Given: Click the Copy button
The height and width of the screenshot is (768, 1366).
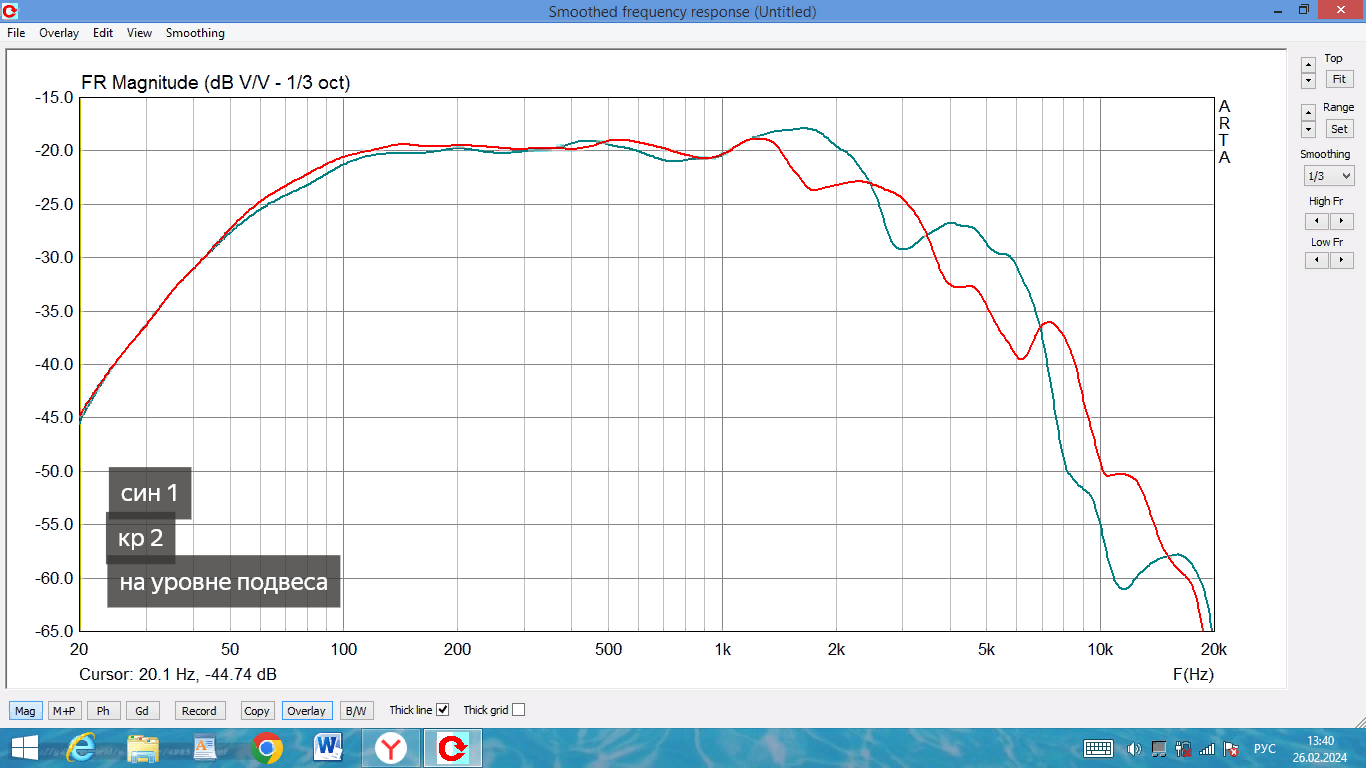Looking at the screenshot, I should (x=257, y=711).
